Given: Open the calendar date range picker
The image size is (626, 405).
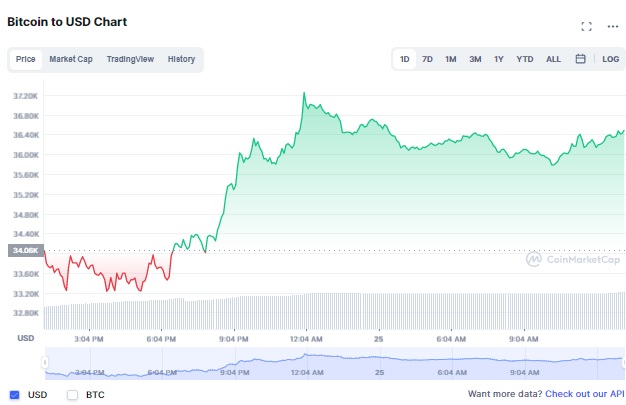Looking at the screenshot, I should point(580,59).
